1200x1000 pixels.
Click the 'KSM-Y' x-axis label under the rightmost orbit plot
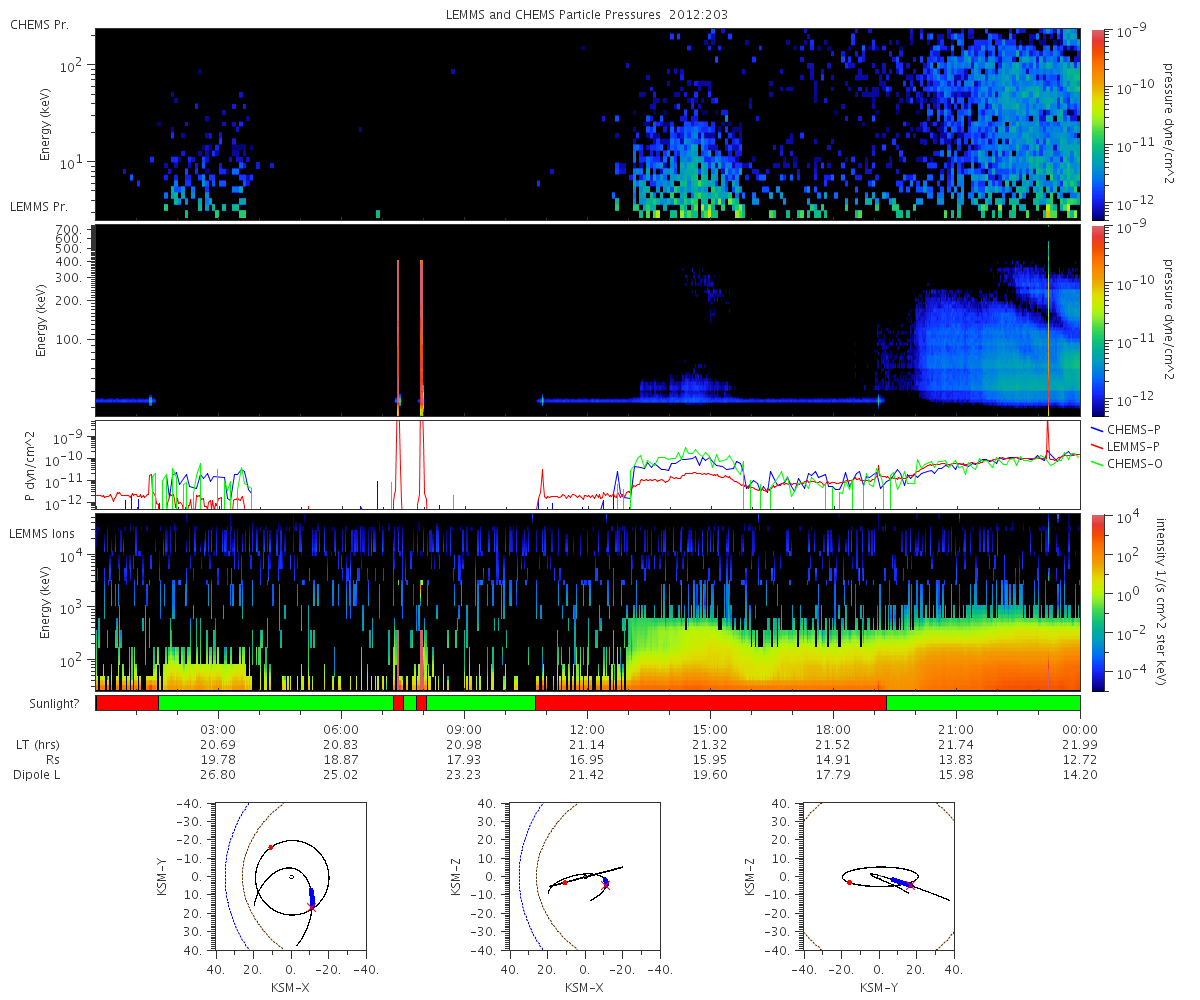879,988
